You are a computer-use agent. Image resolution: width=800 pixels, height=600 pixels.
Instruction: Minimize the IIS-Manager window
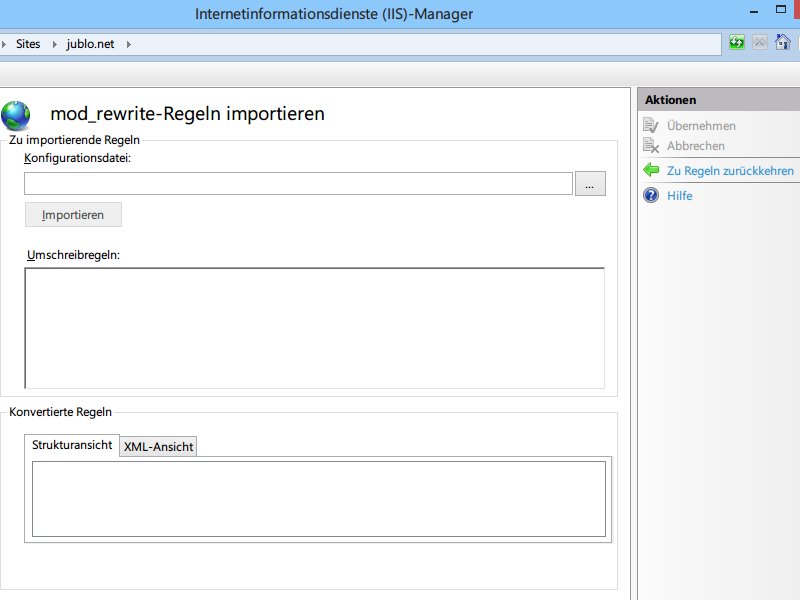tap(754, 11)
